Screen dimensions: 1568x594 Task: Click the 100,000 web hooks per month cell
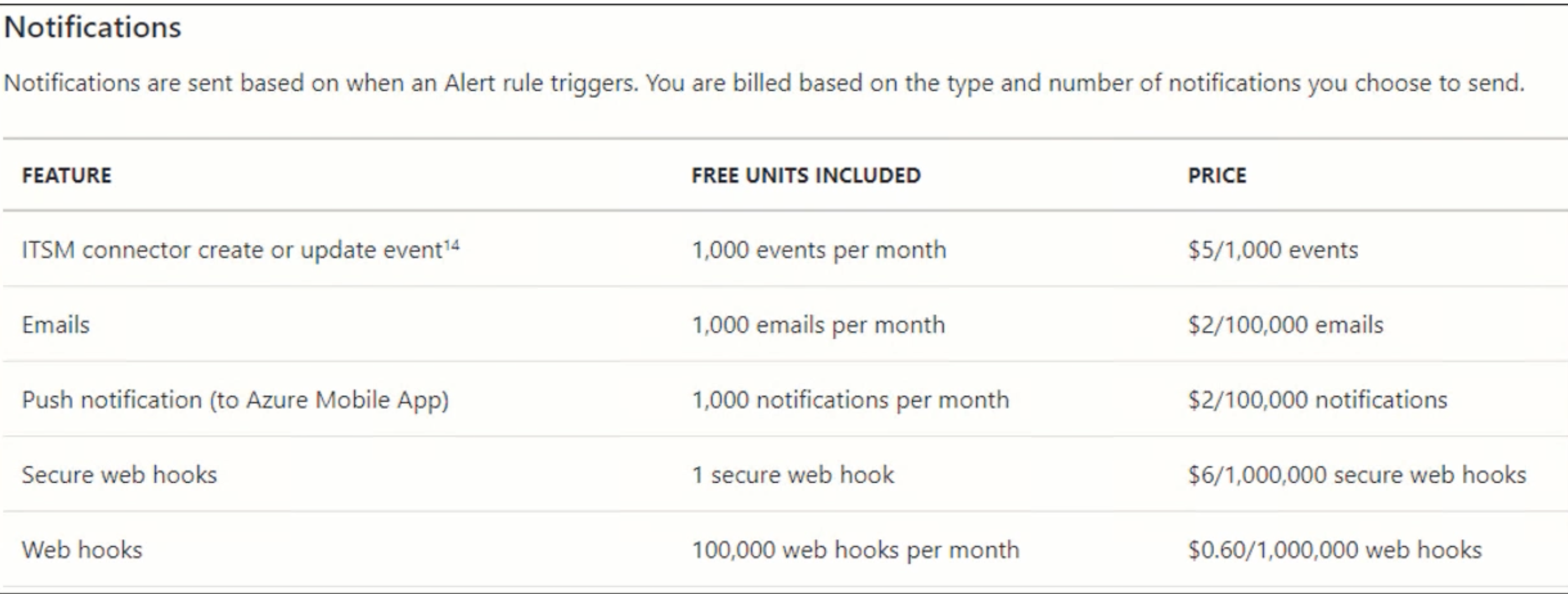pyautogui.click(x=855, y=550)
